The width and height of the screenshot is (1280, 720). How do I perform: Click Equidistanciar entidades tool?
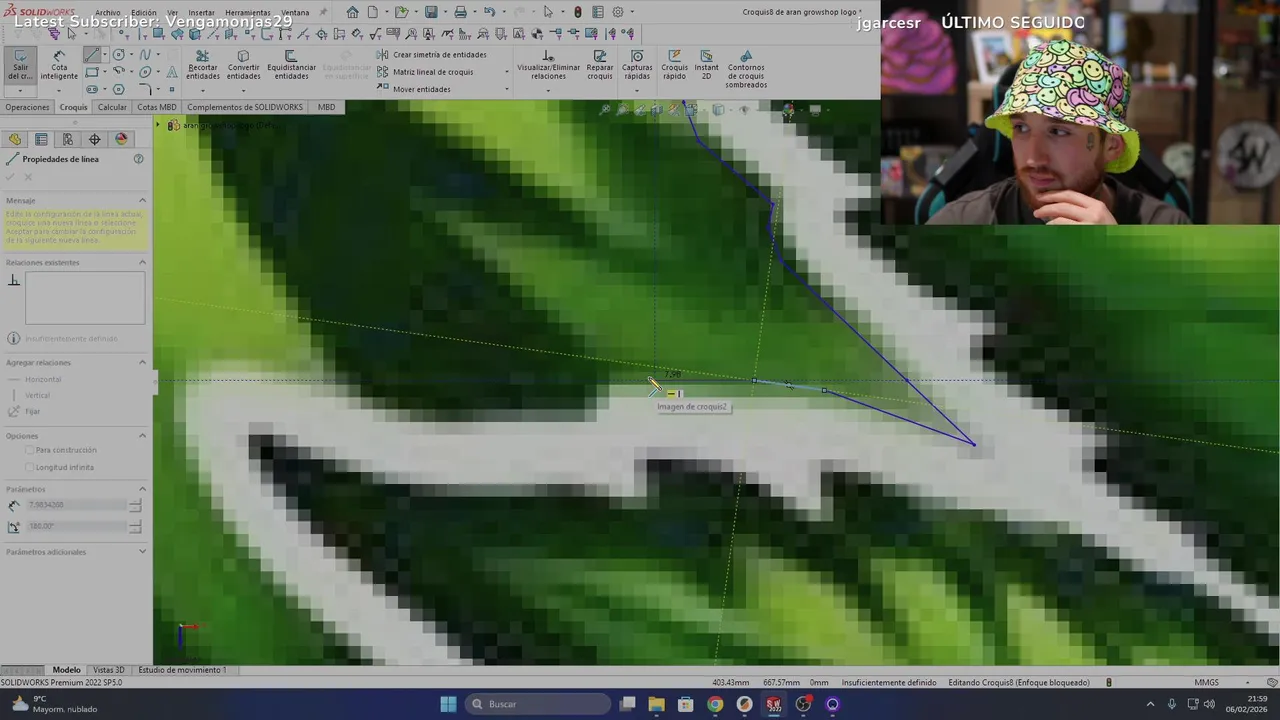(x=291, y=66)
